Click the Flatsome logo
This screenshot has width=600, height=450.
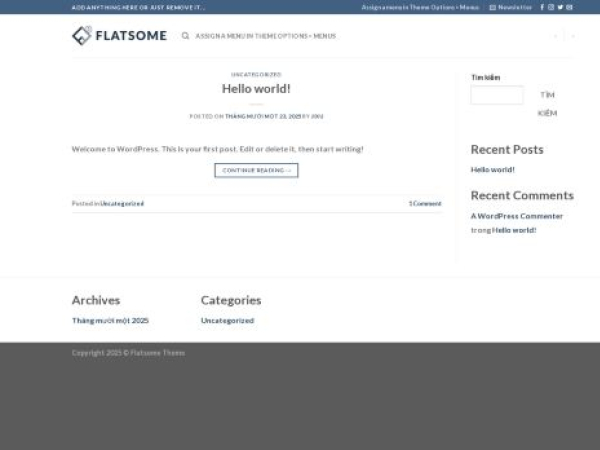click(119, 36)
